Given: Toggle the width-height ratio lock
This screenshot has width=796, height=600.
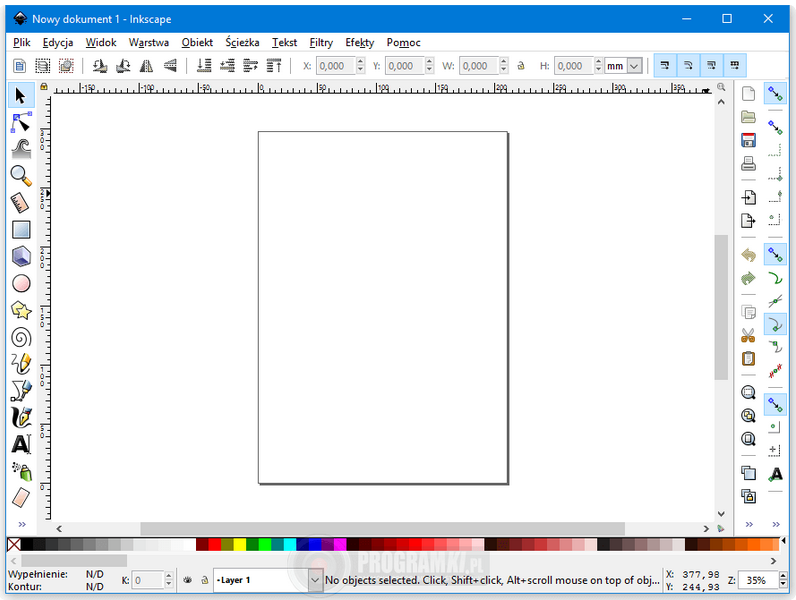Looking at the screenshot, I should click(521, 66).
